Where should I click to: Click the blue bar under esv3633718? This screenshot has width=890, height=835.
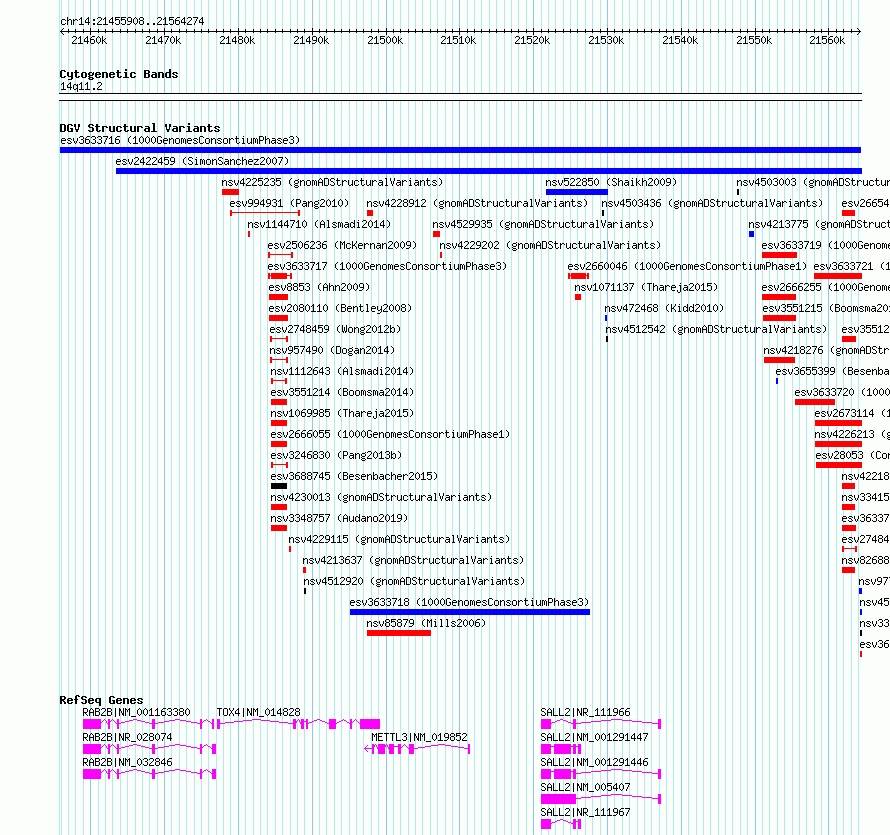click(x=470, y=612)
